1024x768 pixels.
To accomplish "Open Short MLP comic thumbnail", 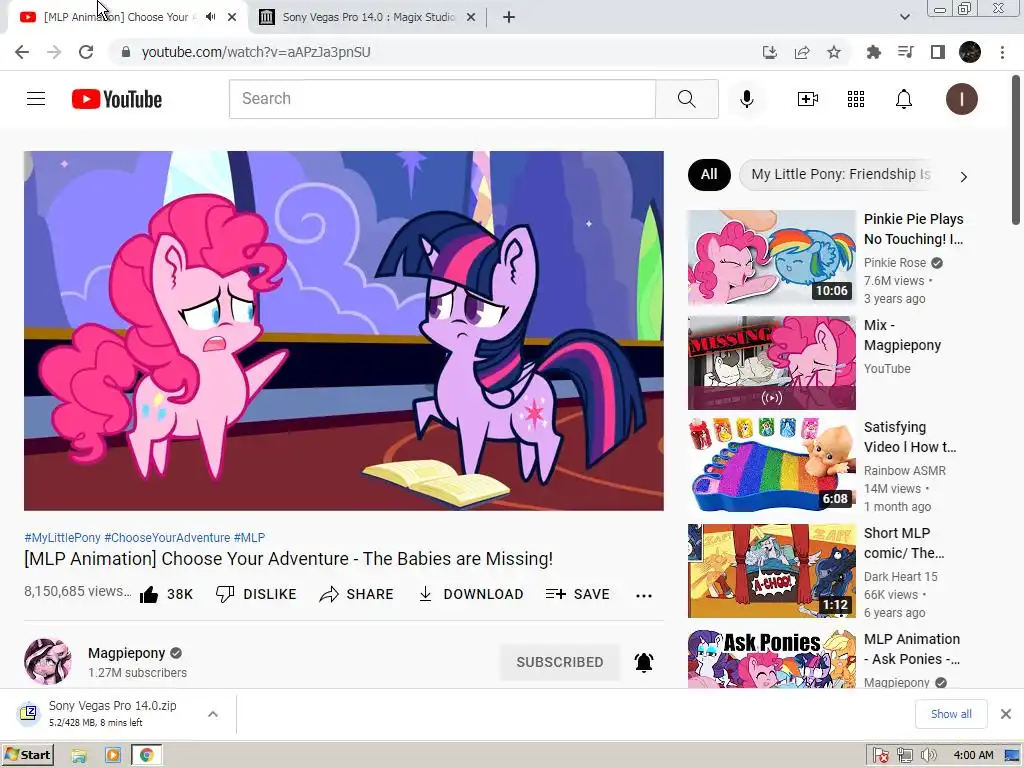I will coord(771,571).
